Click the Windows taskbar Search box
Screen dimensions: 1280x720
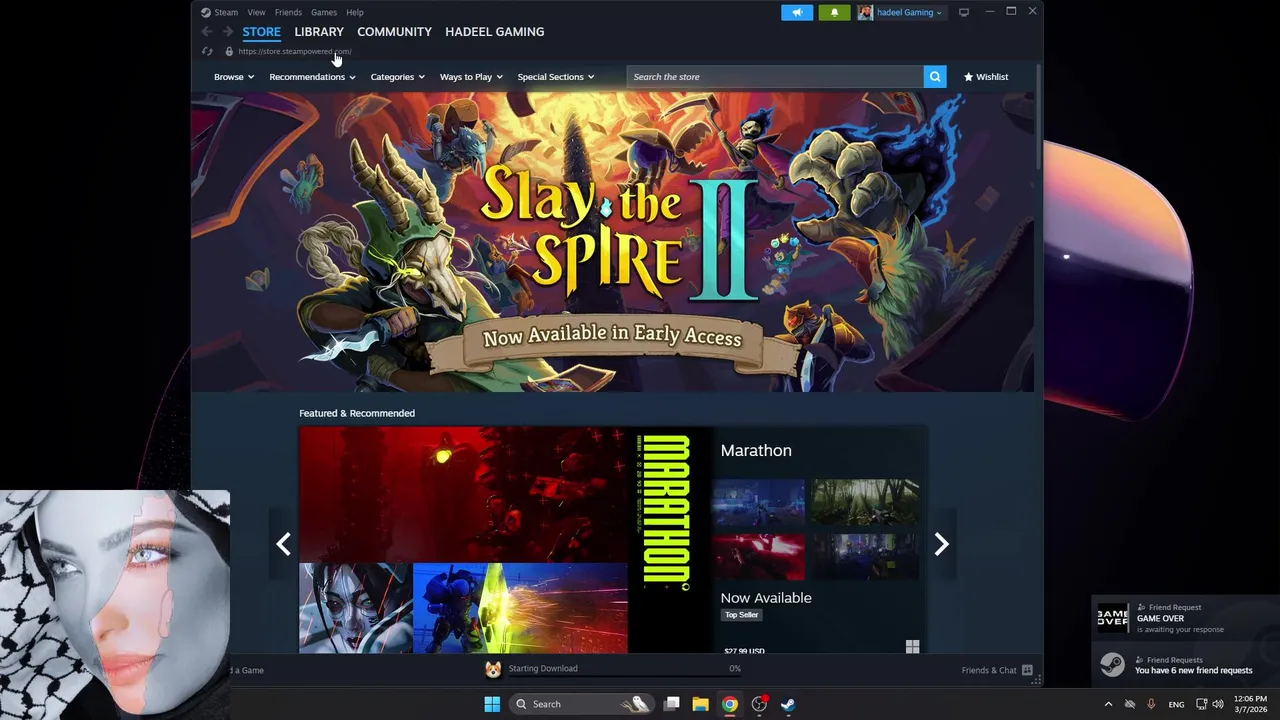point(581,704)
